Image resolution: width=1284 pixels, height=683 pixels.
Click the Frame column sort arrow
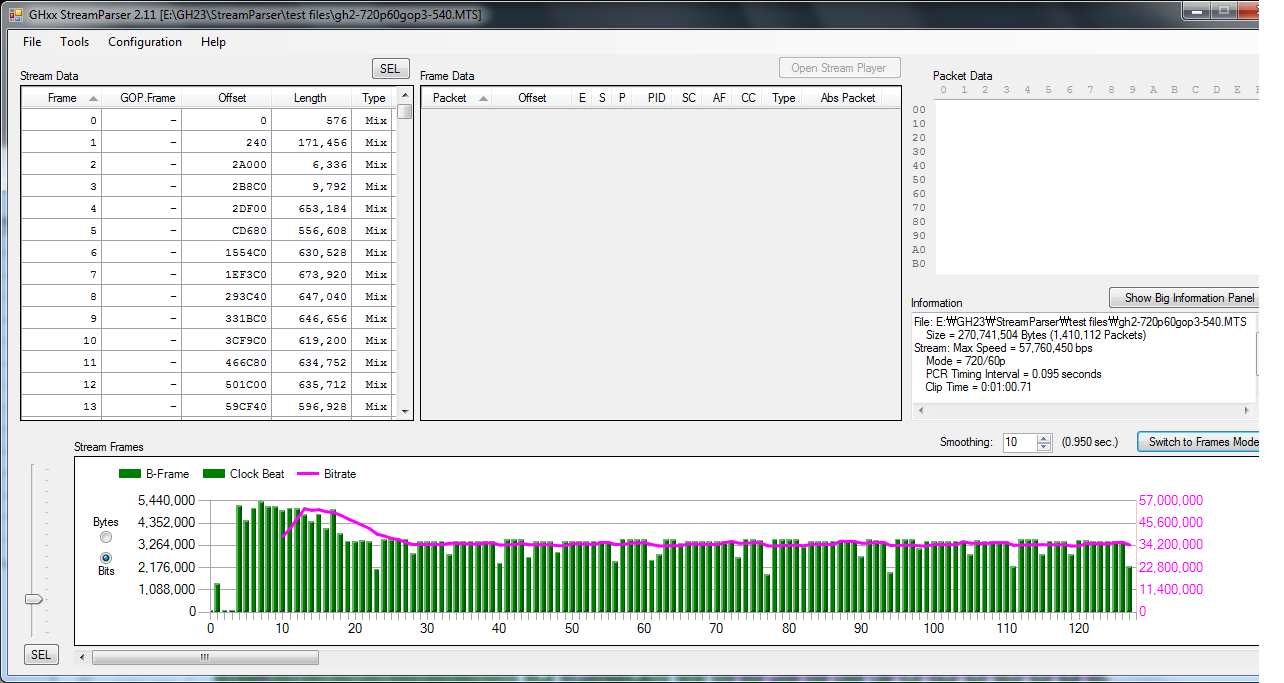pos(93,98)
